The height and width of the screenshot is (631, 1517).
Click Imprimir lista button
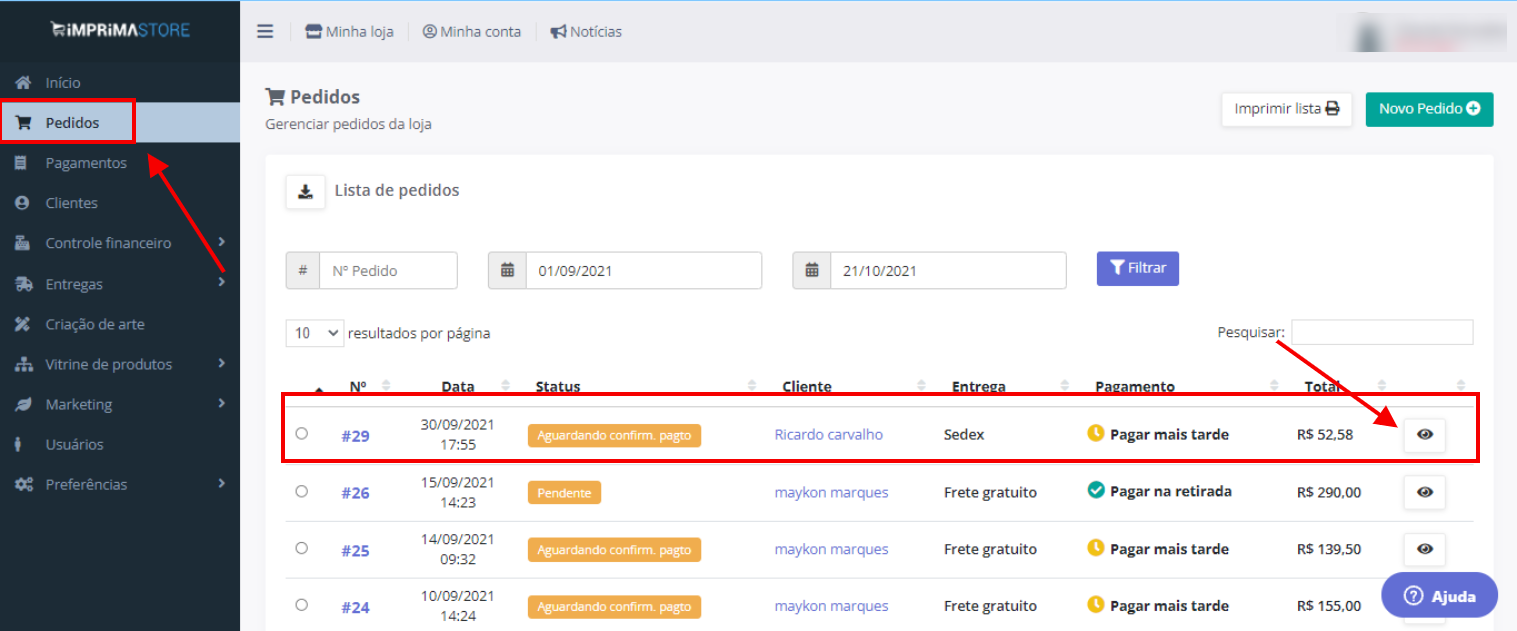coord(1287,109)
